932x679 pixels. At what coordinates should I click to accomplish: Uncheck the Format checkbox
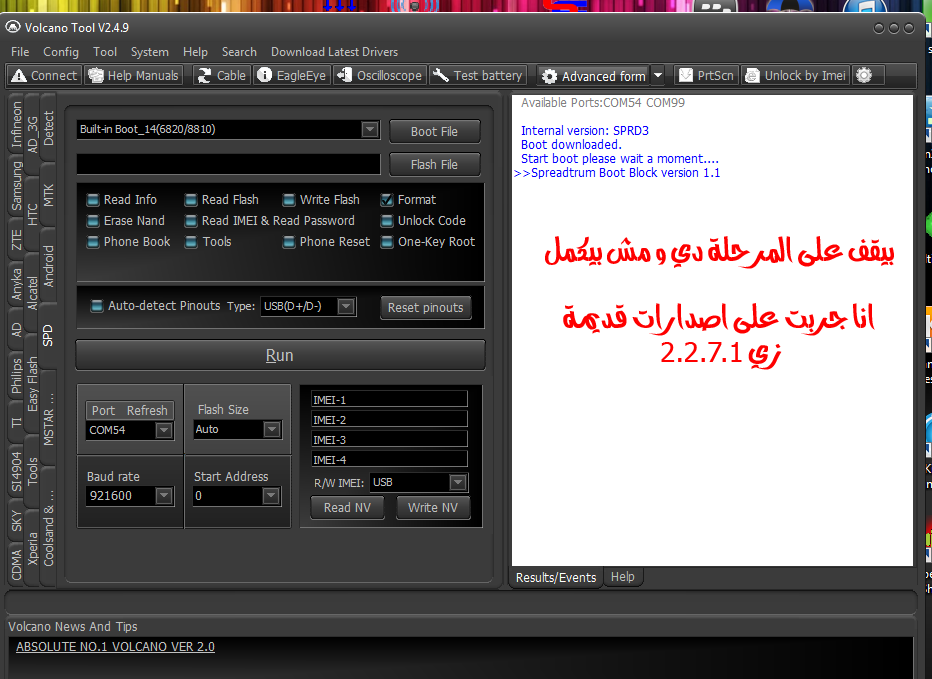coord(387,200)
